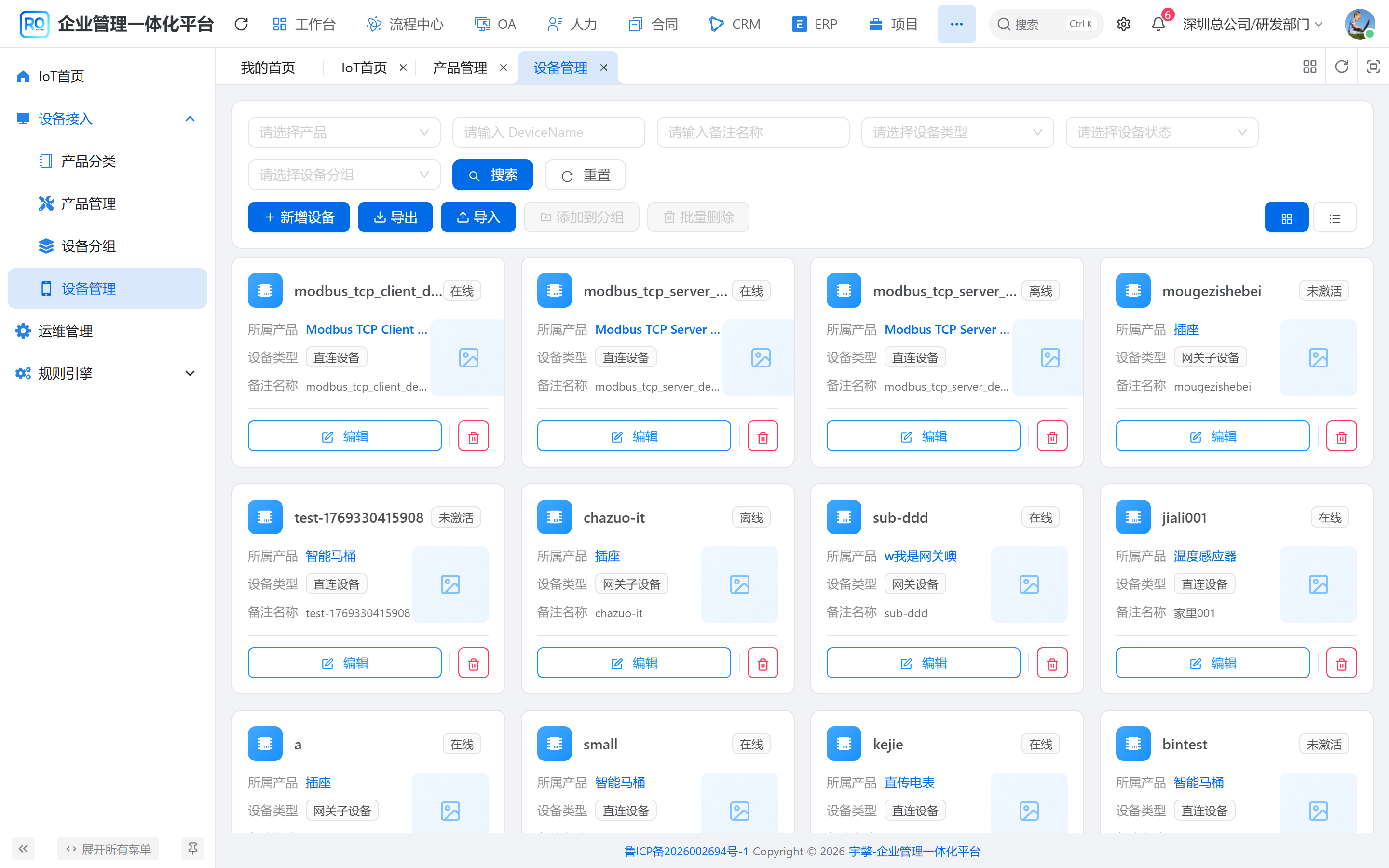Click the notification bell icon
Viewport: 1389px width, 868px height.
tap(1158, 24)
